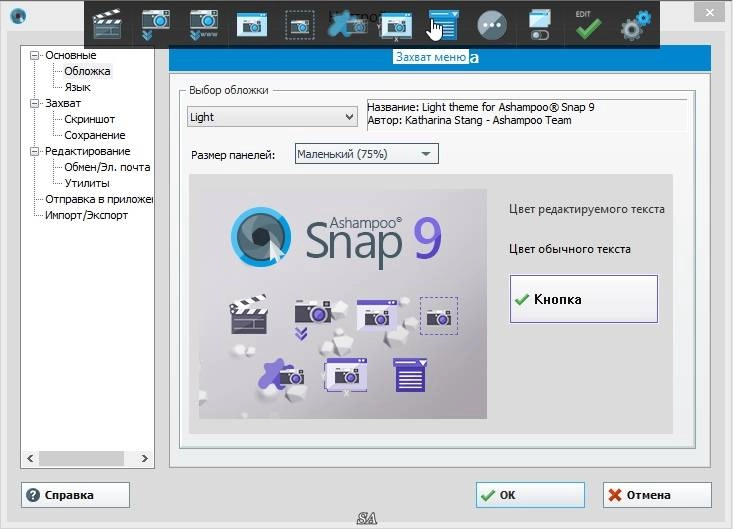The height and width of the screenshot is (529, 733).
Task: Cancel with Отмена button
Action: (x=657, y=495)
